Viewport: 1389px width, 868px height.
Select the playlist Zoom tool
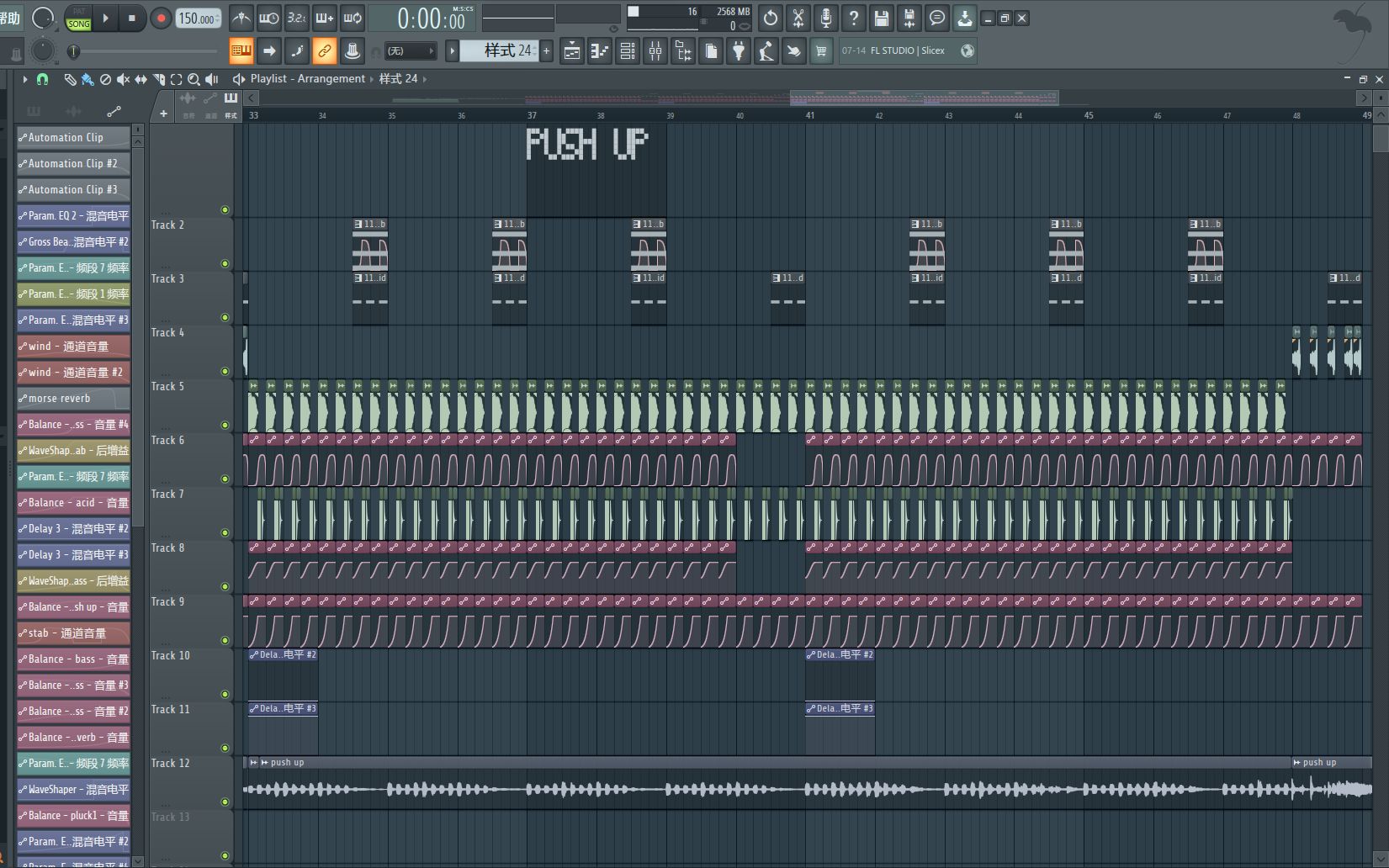194,79
